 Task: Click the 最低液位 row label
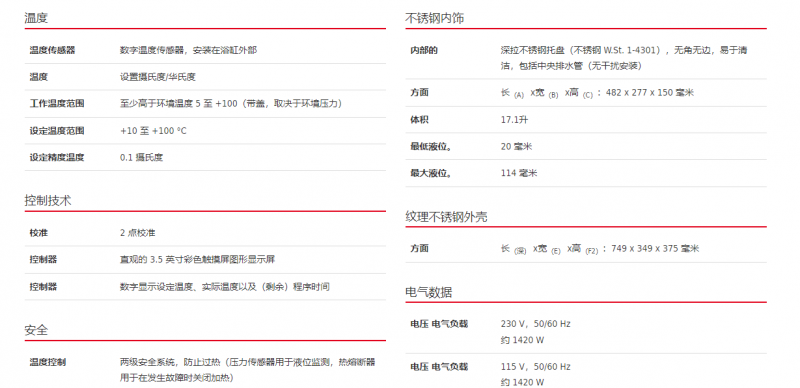(431, 147)
